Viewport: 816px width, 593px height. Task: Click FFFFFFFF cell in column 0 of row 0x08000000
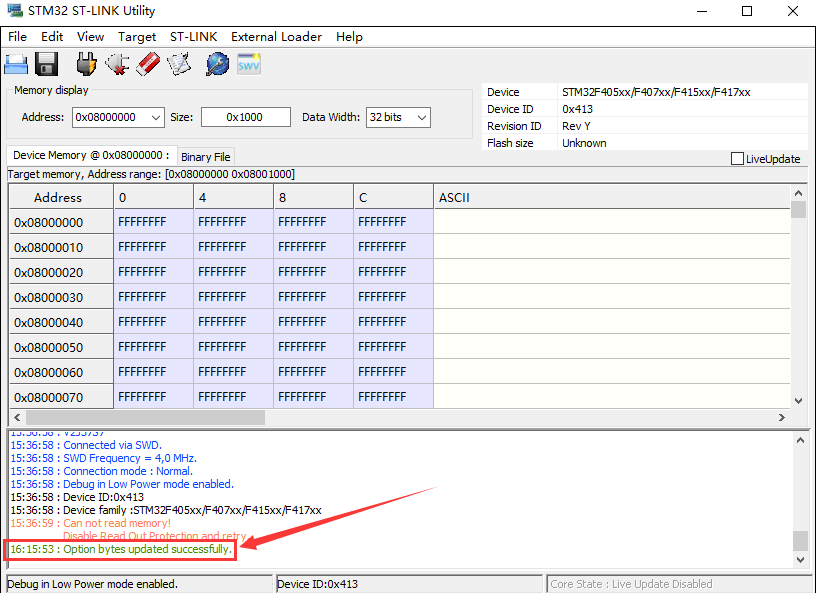154,222
